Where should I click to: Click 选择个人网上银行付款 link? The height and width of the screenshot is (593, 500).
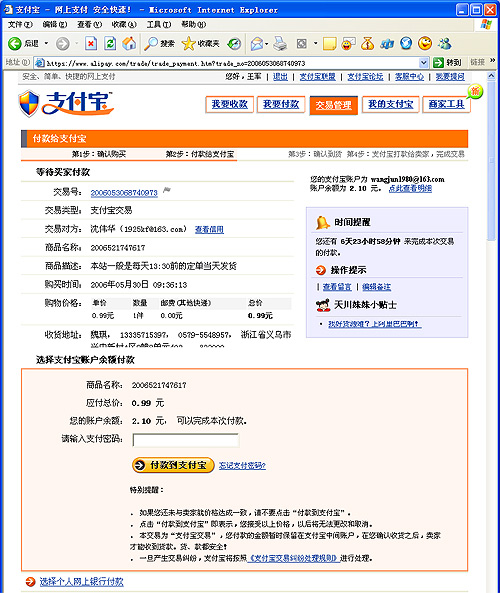tap(81, 582)
